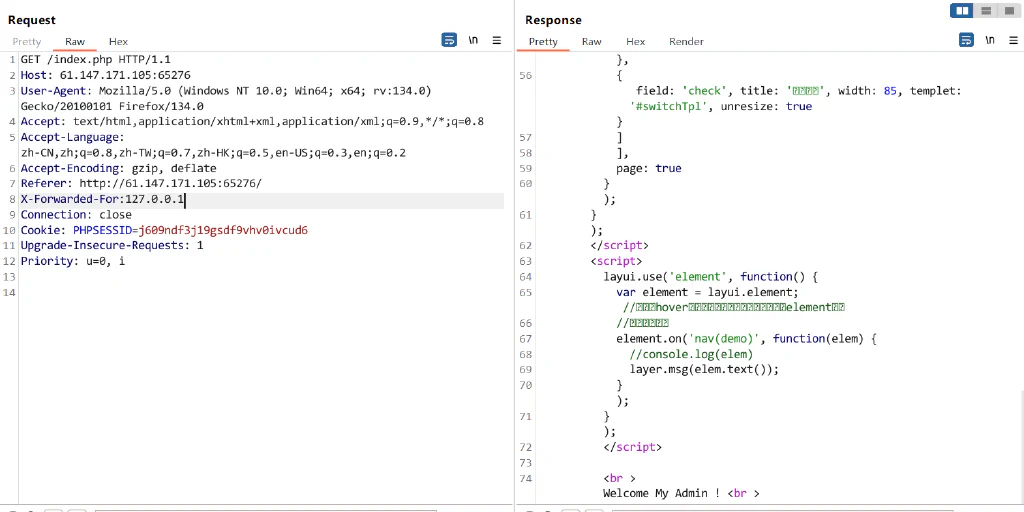Open the Request panel hamburger menu
The image size is (1024, 512).
(x=497, y=40)
